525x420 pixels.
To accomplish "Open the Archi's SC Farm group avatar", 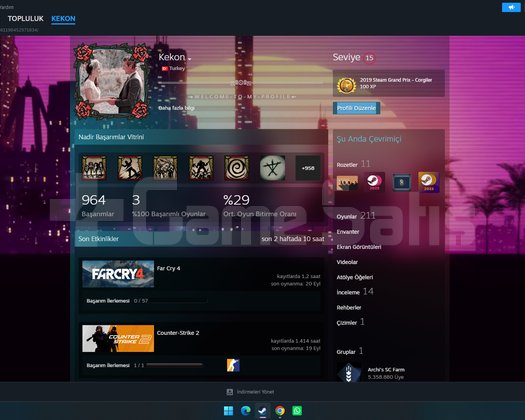I will (x=349, y=373).
